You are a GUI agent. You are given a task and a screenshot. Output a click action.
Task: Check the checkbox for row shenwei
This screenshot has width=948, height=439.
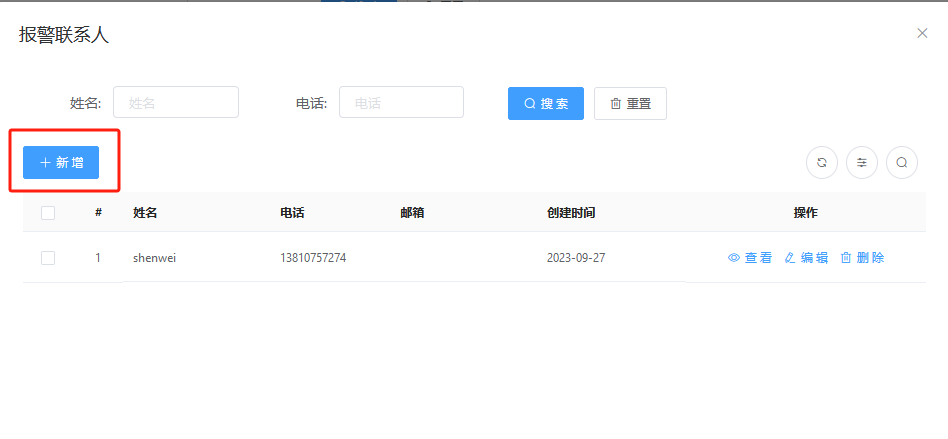[x=48, y=258]
